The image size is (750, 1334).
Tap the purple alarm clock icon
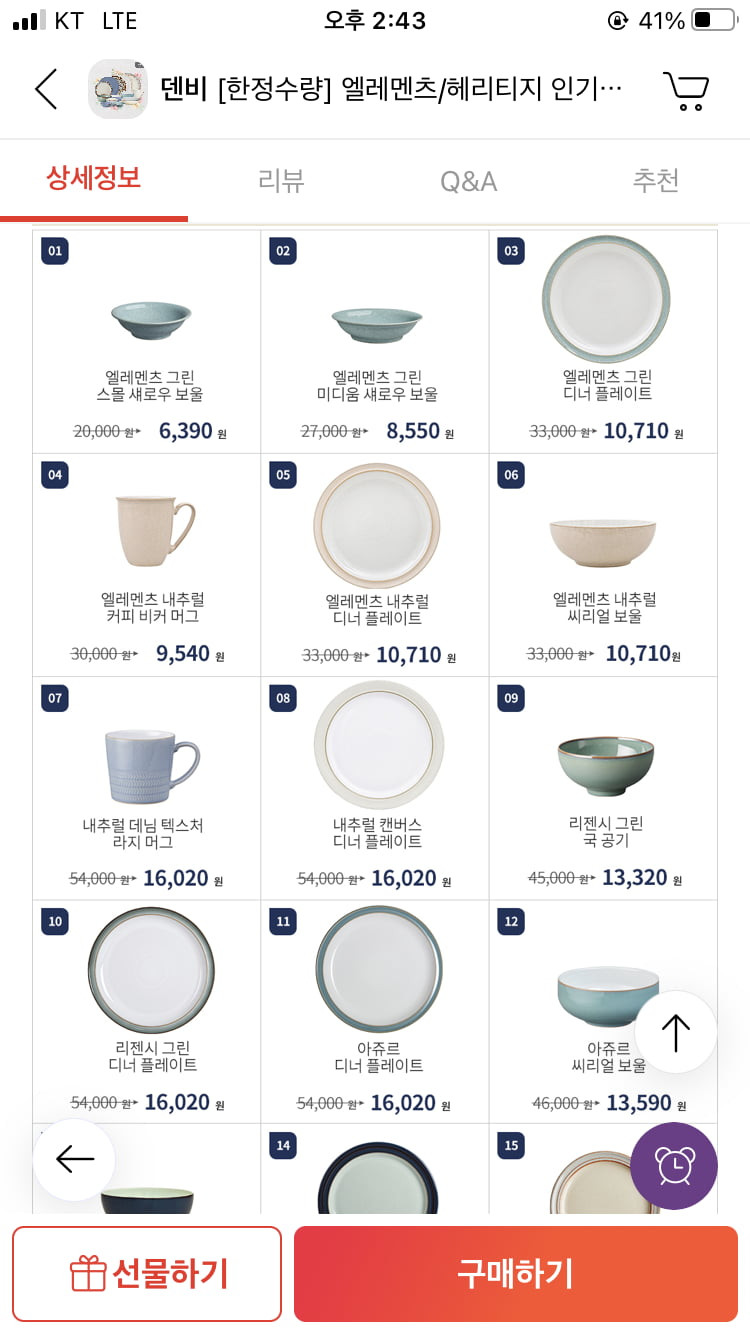pyautogui.click(x=674, y=1166)
